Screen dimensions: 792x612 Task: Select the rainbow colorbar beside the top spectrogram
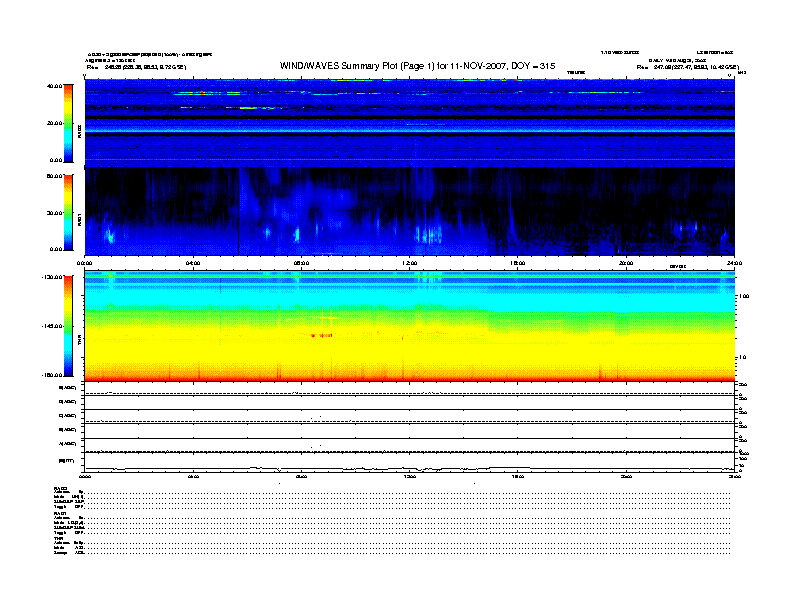tap(68, 123)
